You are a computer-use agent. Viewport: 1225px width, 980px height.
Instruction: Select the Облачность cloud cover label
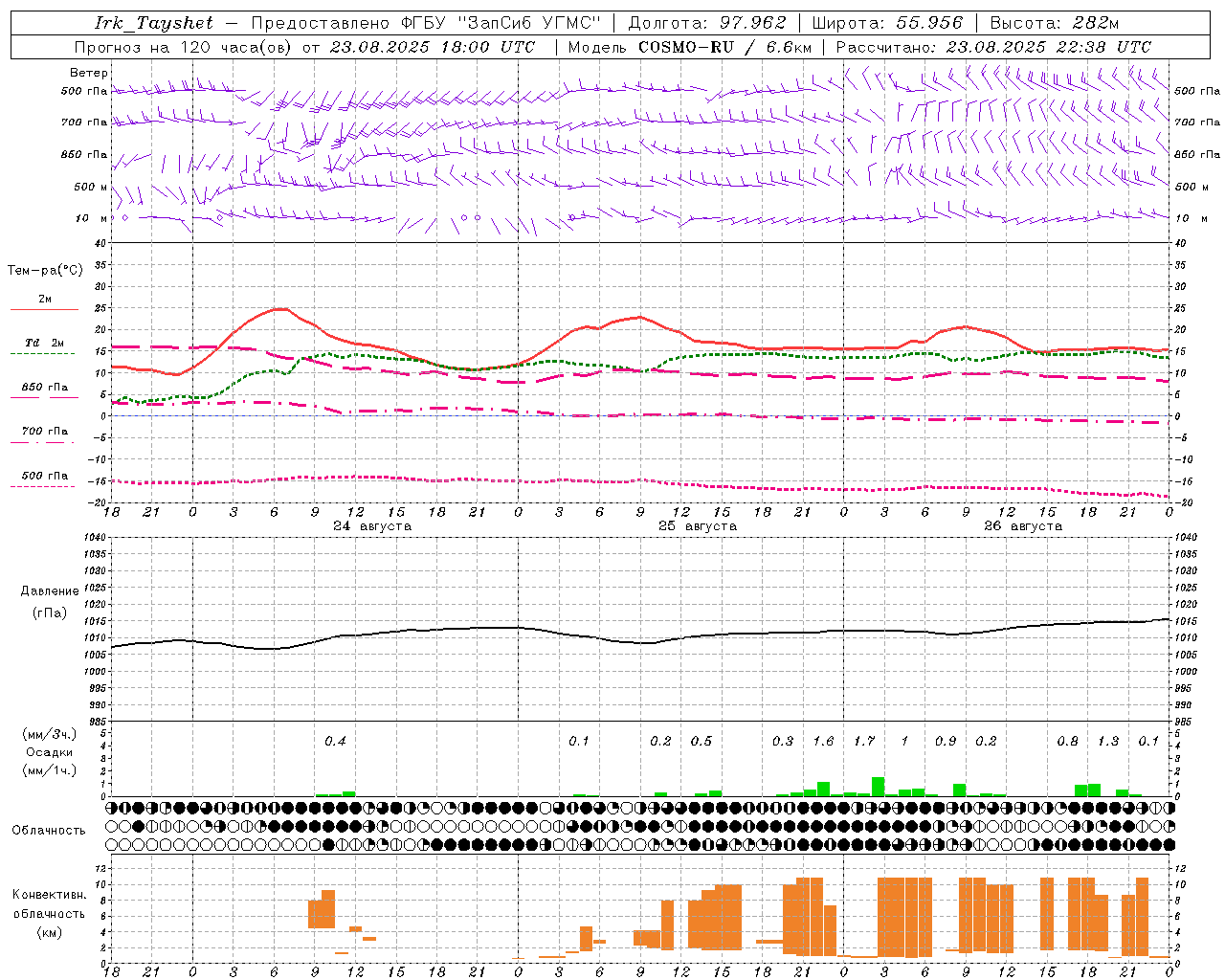[49, 830]
